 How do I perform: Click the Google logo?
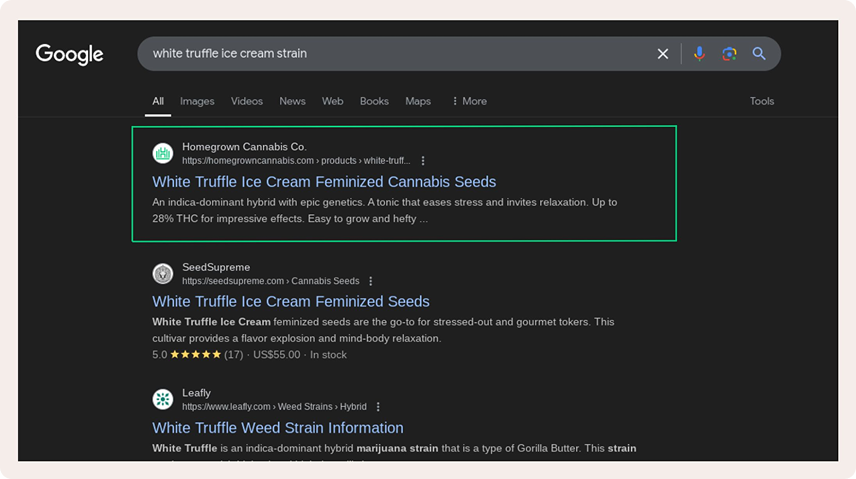coord(69,54)
